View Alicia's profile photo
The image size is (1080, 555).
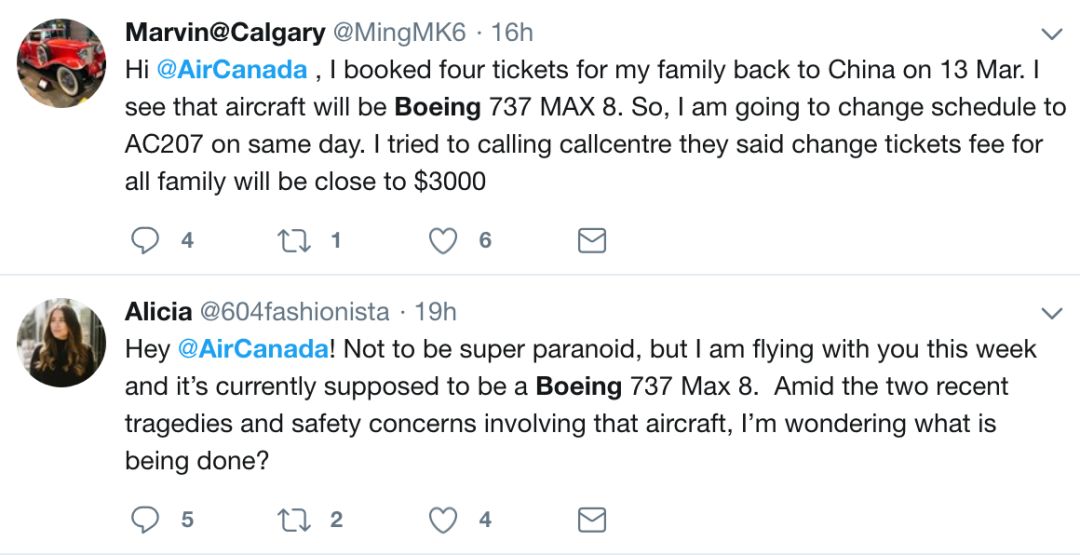61,342
